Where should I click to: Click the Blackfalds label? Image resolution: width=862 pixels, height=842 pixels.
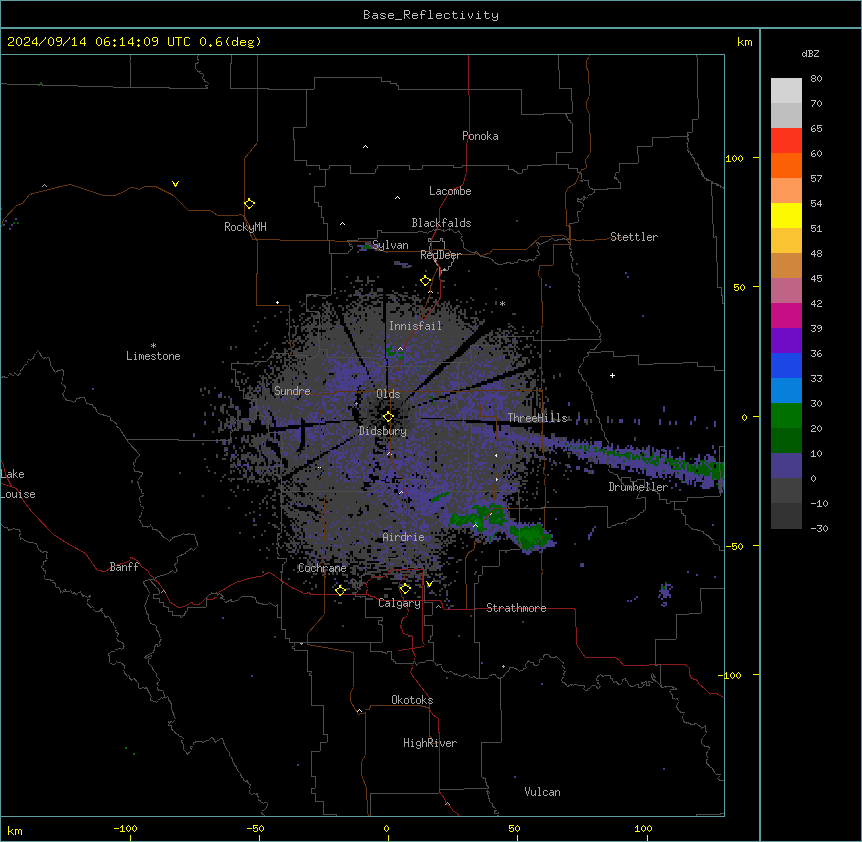click(x=441, y=223)
